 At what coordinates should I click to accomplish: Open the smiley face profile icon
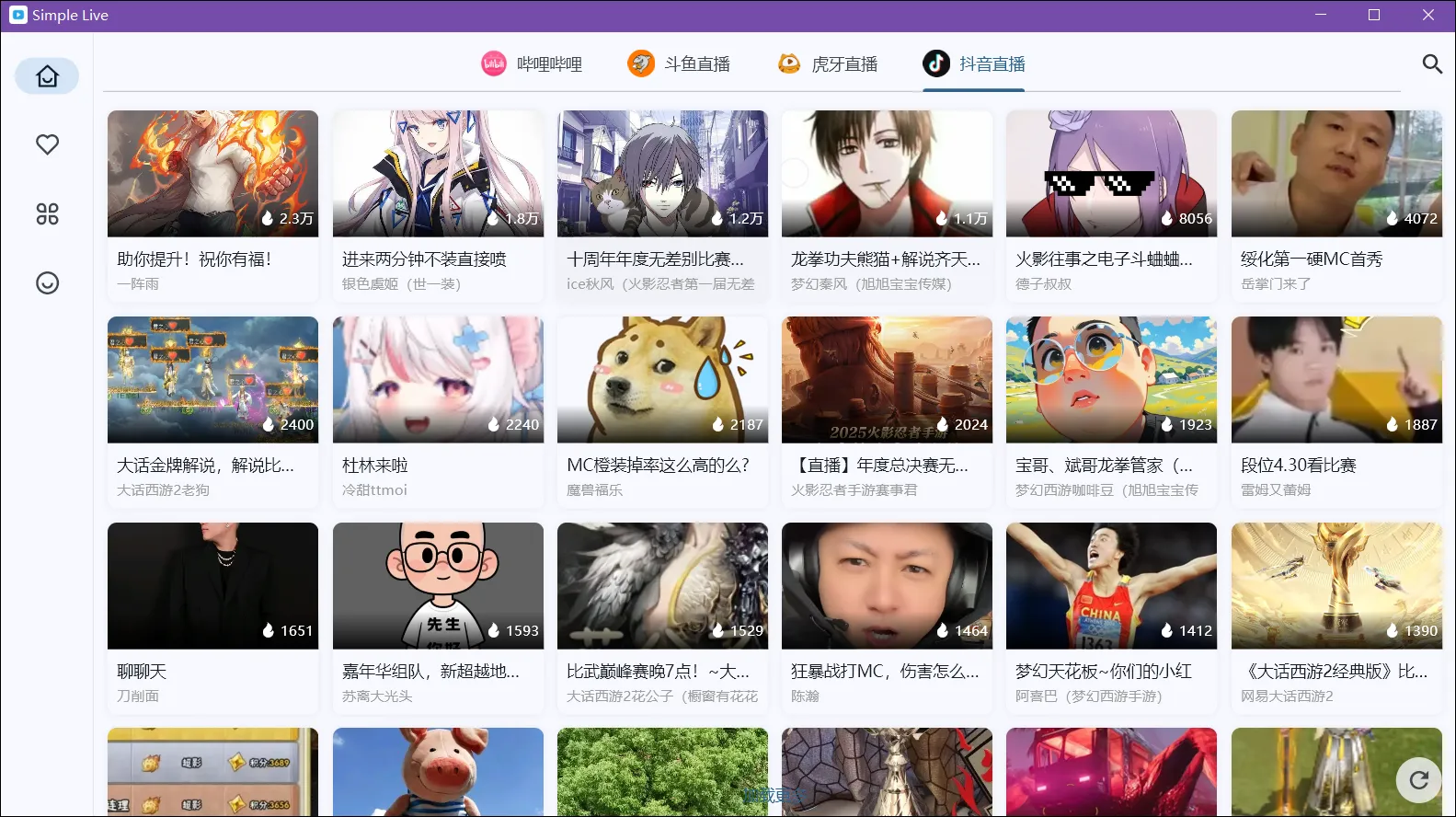pyautogui.click(x=47, y=282)
